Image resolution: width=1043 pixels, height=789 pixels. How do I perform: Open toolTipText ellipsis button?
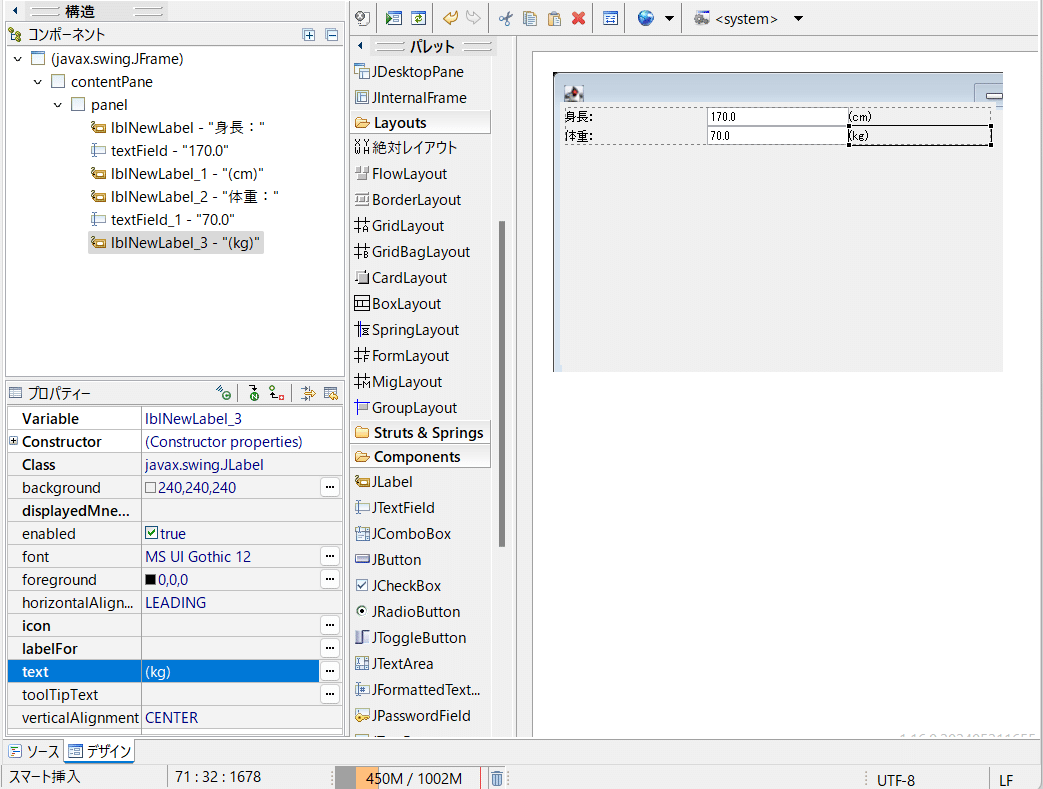[x=330, y=694]
